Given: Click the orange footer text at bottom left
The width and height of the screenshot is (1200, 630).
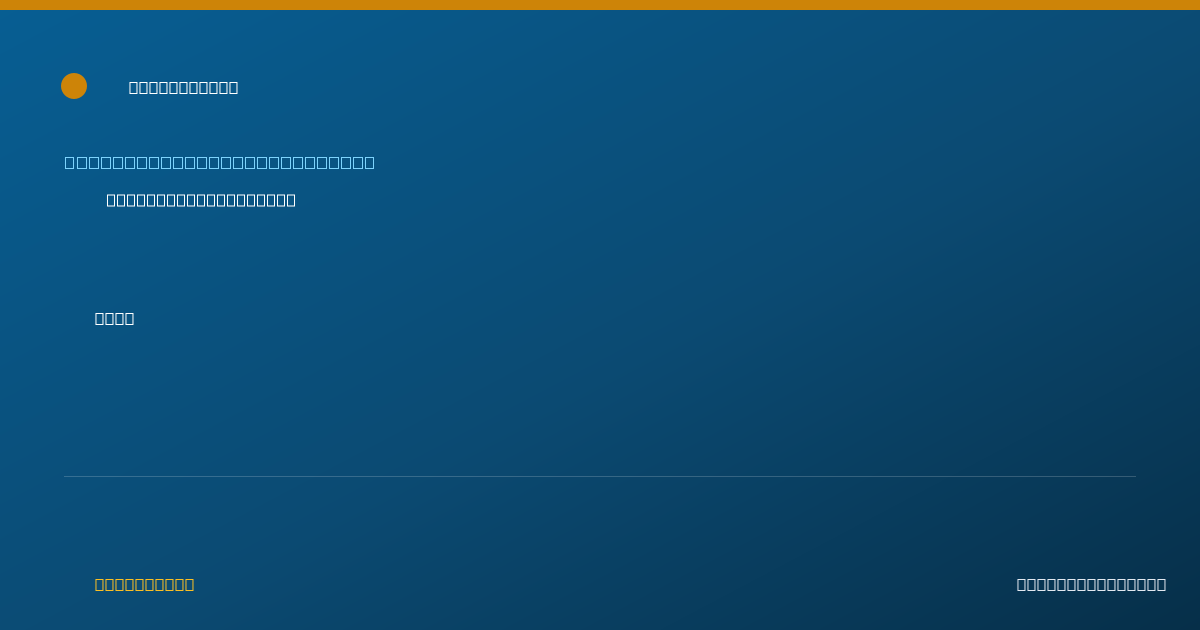Looking at the screenshot, I should point(145,584).
